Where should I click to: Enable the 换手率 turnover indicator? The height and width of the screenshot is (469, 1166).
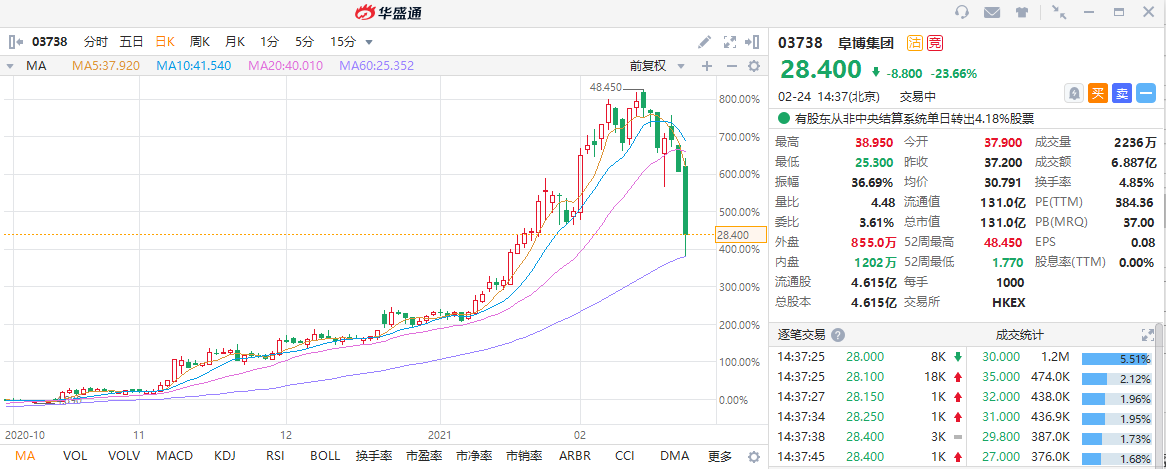(x=374, y=456)
